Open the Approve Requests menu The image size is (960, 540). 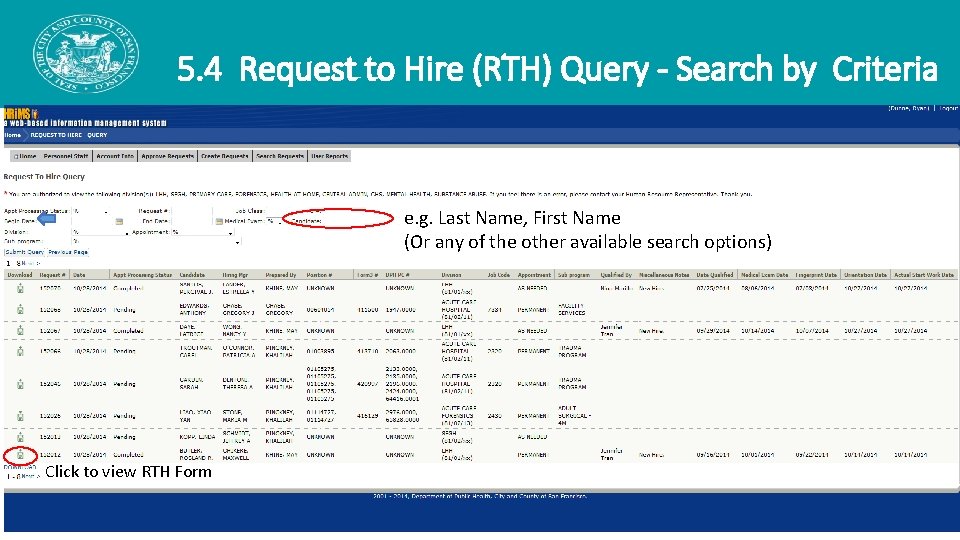(x=167, y=156)
